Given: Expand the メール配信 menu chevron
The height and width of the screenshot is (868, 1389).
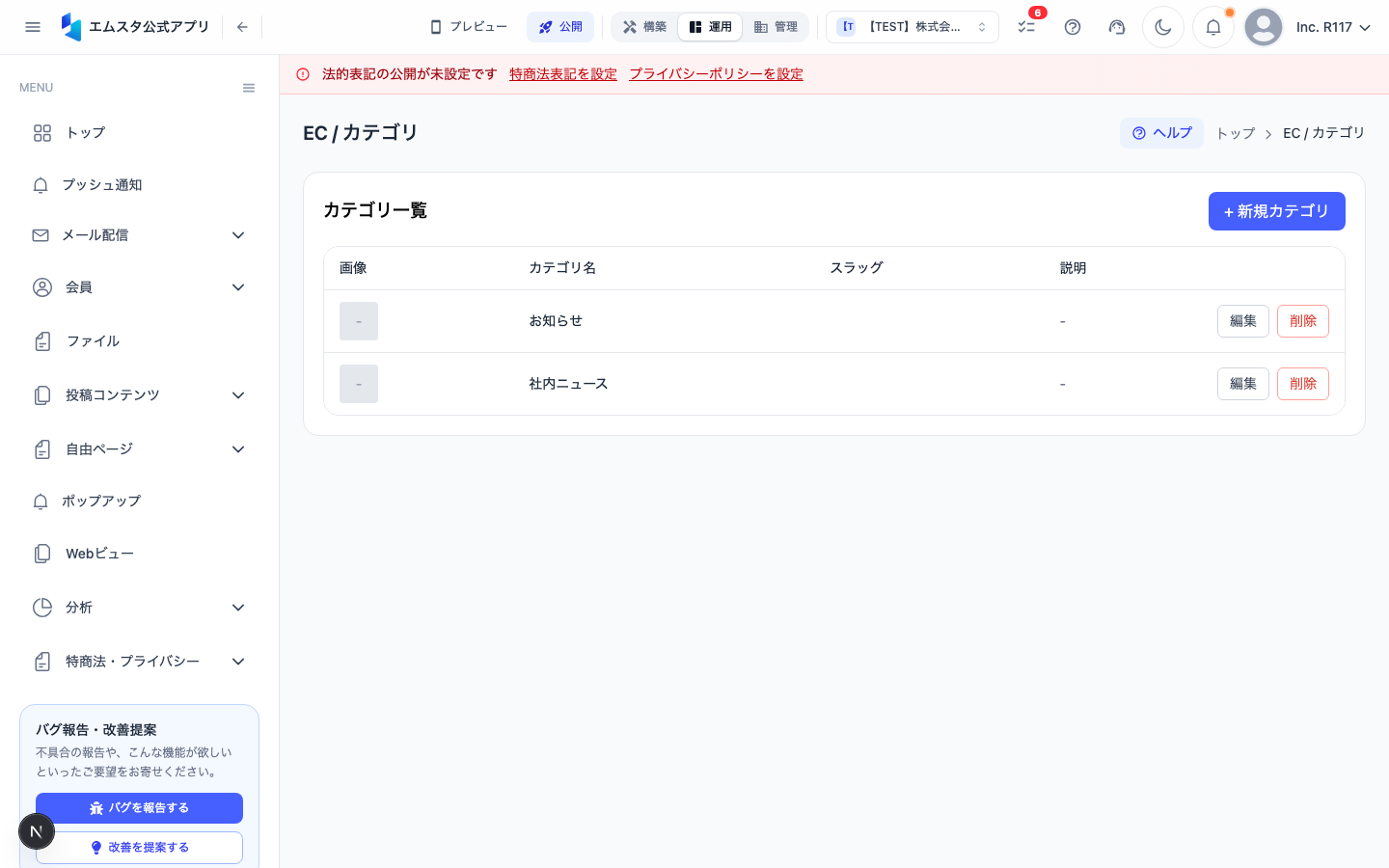Looking at the screenshot, I should pyautogui.click(x=238, y=235).
